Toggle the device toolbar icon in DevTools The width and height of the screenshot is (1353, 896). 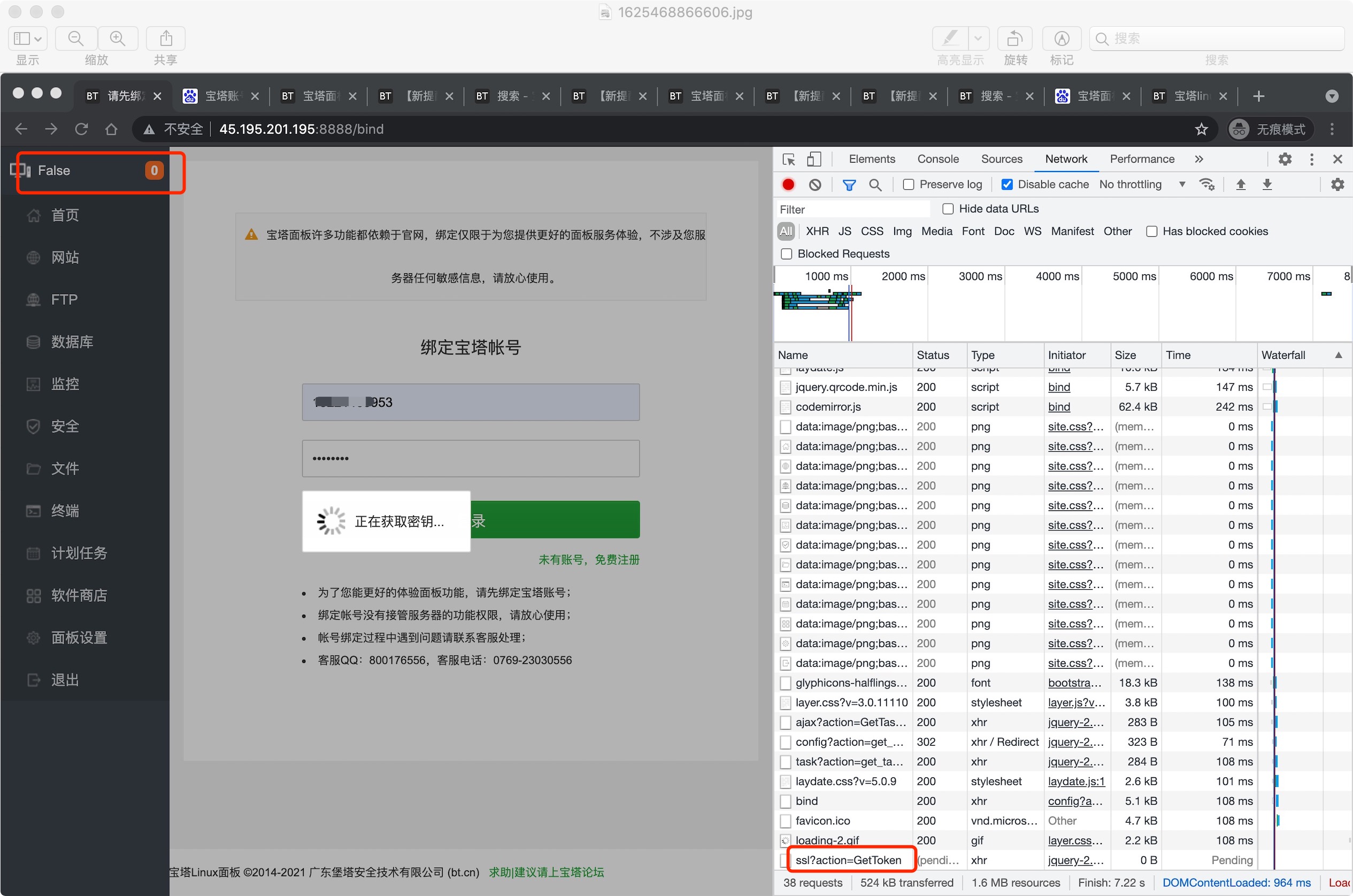click(x=813, y=159)
